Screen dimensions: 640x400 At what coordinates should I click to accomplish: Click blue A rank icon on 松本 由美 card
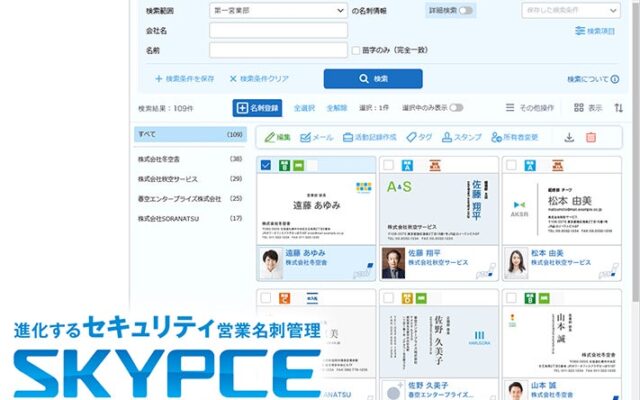point(530,165)
